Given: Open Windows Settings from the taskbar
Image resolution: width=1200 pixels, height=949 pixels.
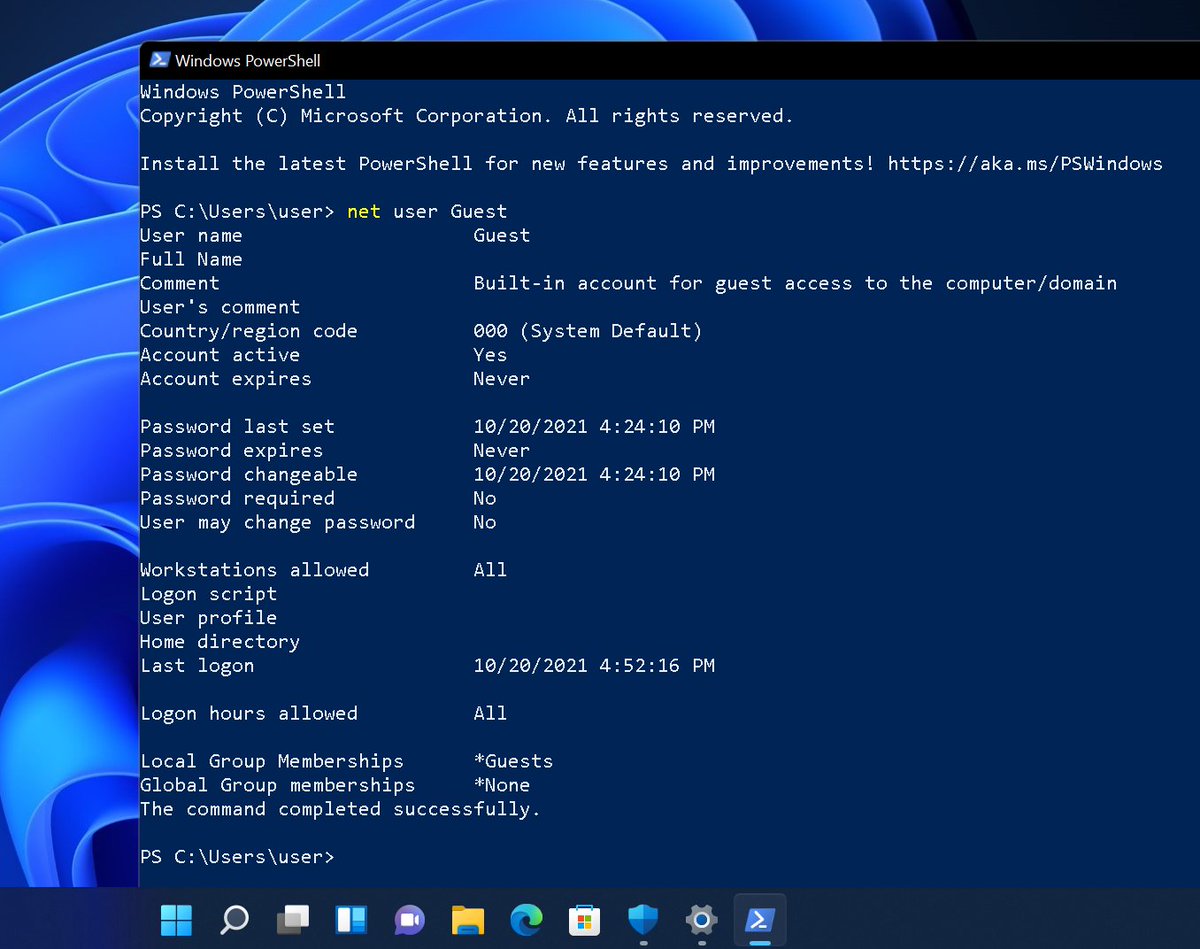Looking at the screenshot, I should coord(700,920).
